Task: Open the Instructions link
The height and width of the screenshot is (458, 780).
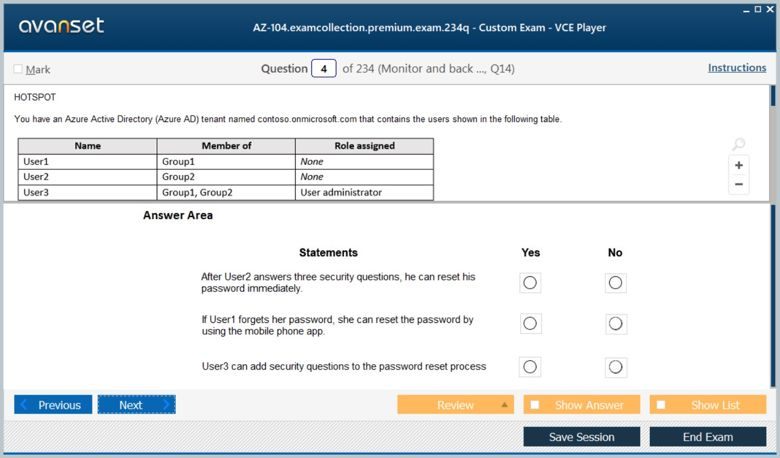Action: pyautogui.click(x=737, y=68)
